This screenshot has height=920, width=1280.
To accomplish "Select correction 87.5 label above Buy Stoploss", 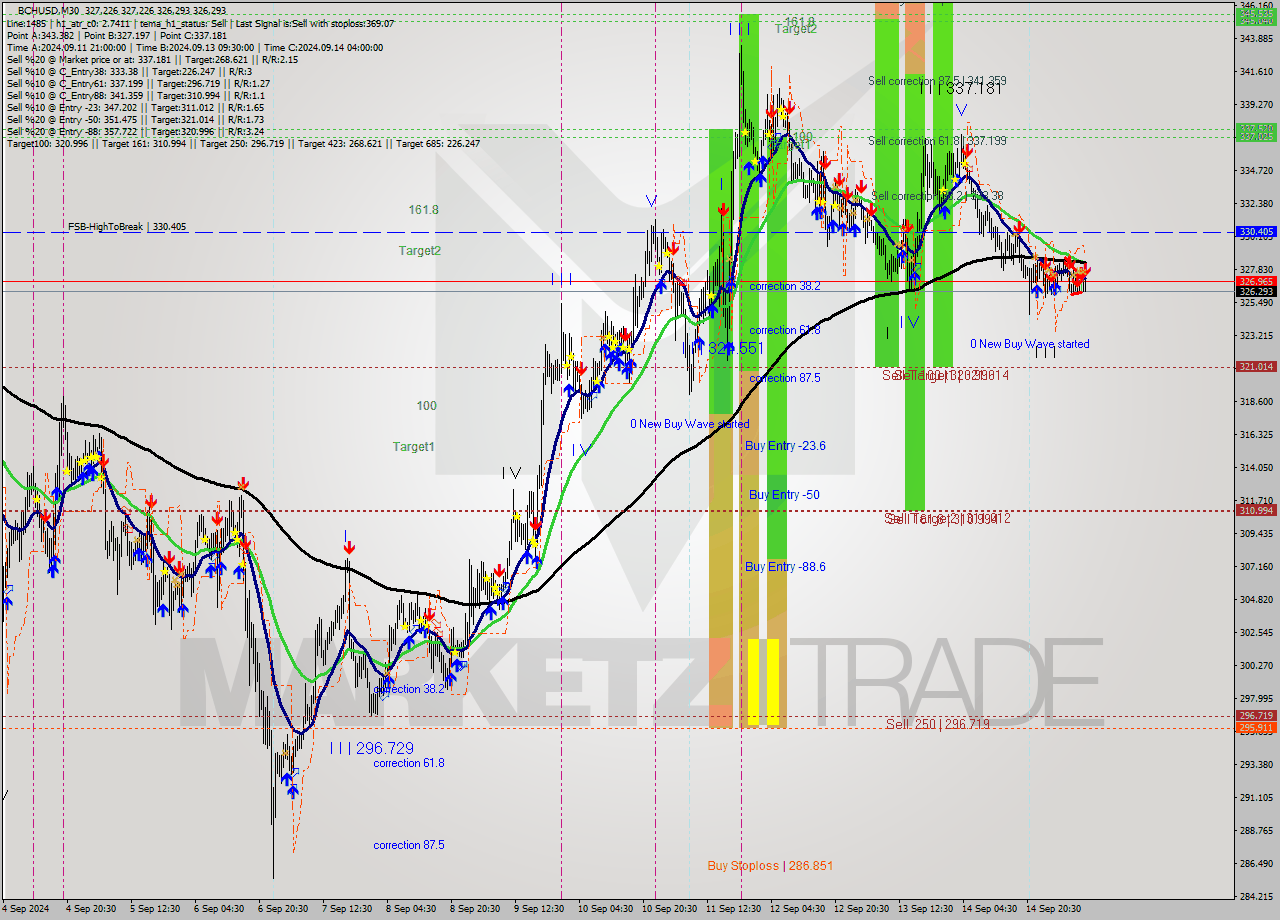I will click(409, 845).
